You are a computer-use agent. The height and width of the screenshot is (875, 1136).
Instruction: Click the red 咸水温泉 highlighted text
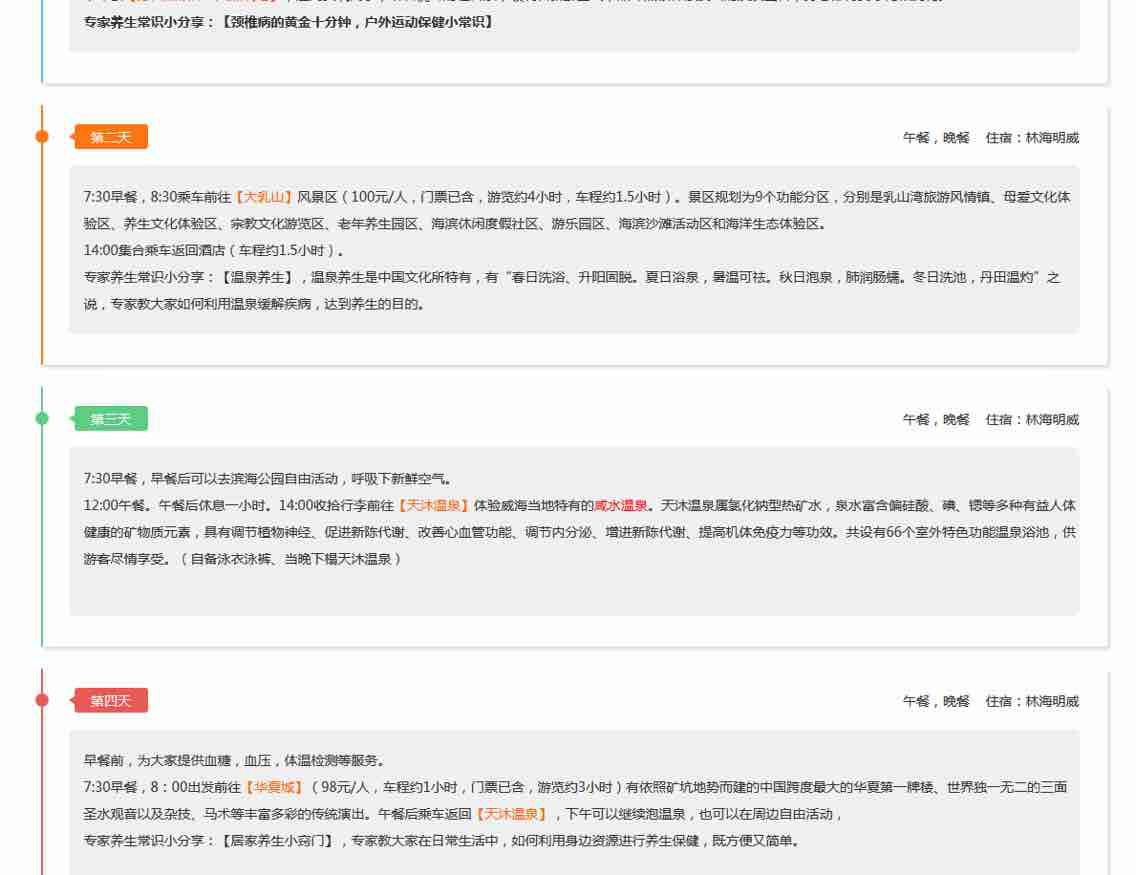point(621,506)
